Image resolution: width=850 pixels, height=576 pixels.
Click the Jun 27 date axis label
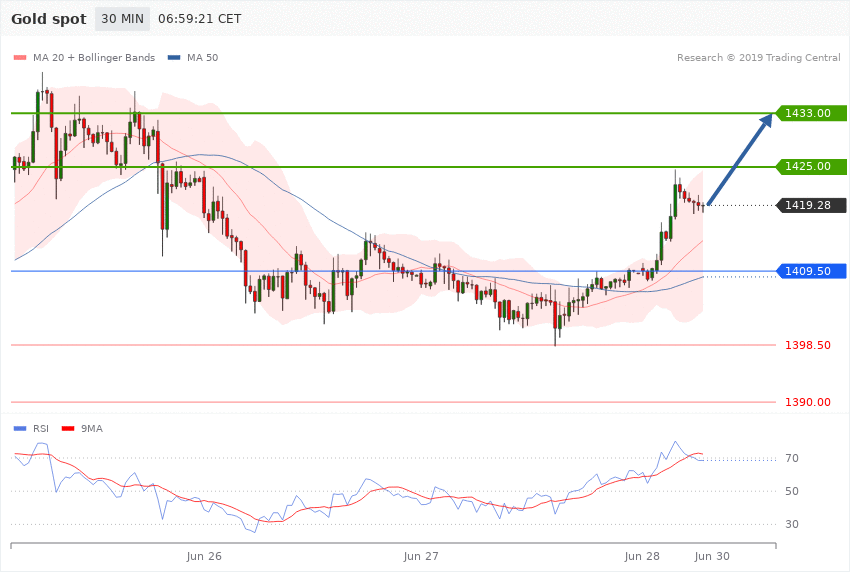(421, 556)
